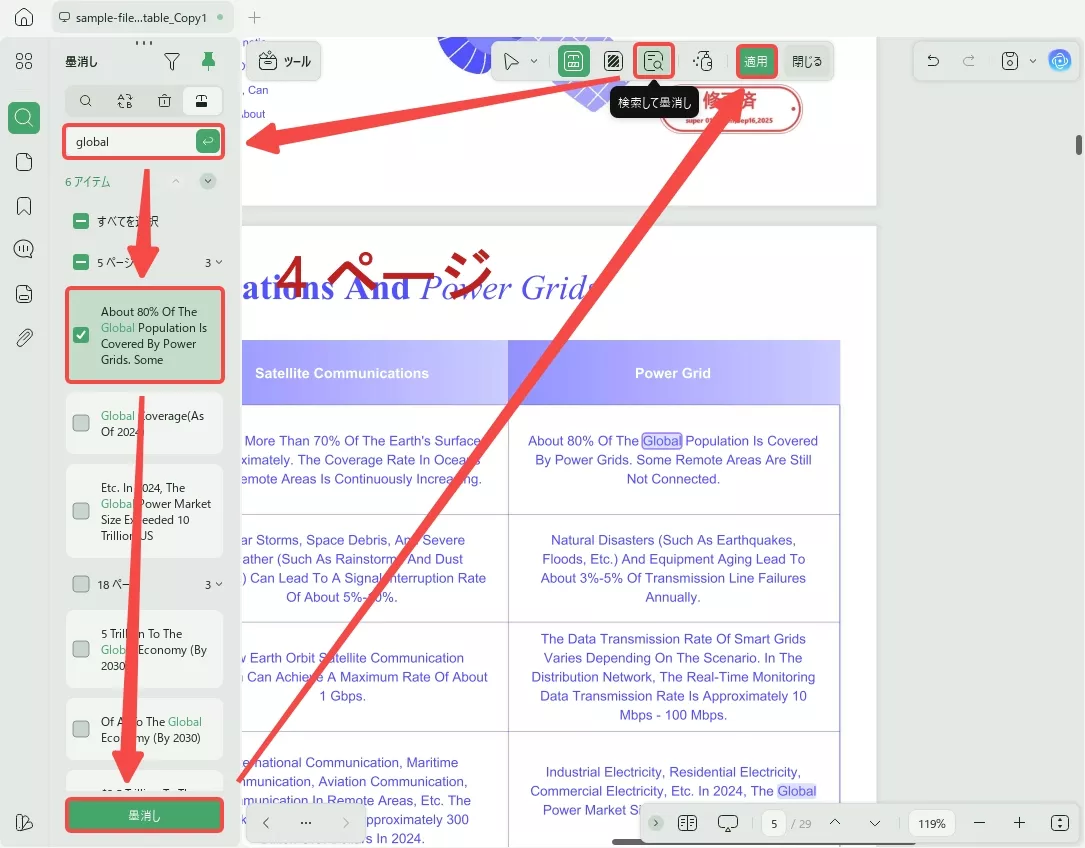Image resolution: width=1085 pixels, height=848 pixels.
Task: Click the 閉じる close button
Action: [x=807, y=62]
